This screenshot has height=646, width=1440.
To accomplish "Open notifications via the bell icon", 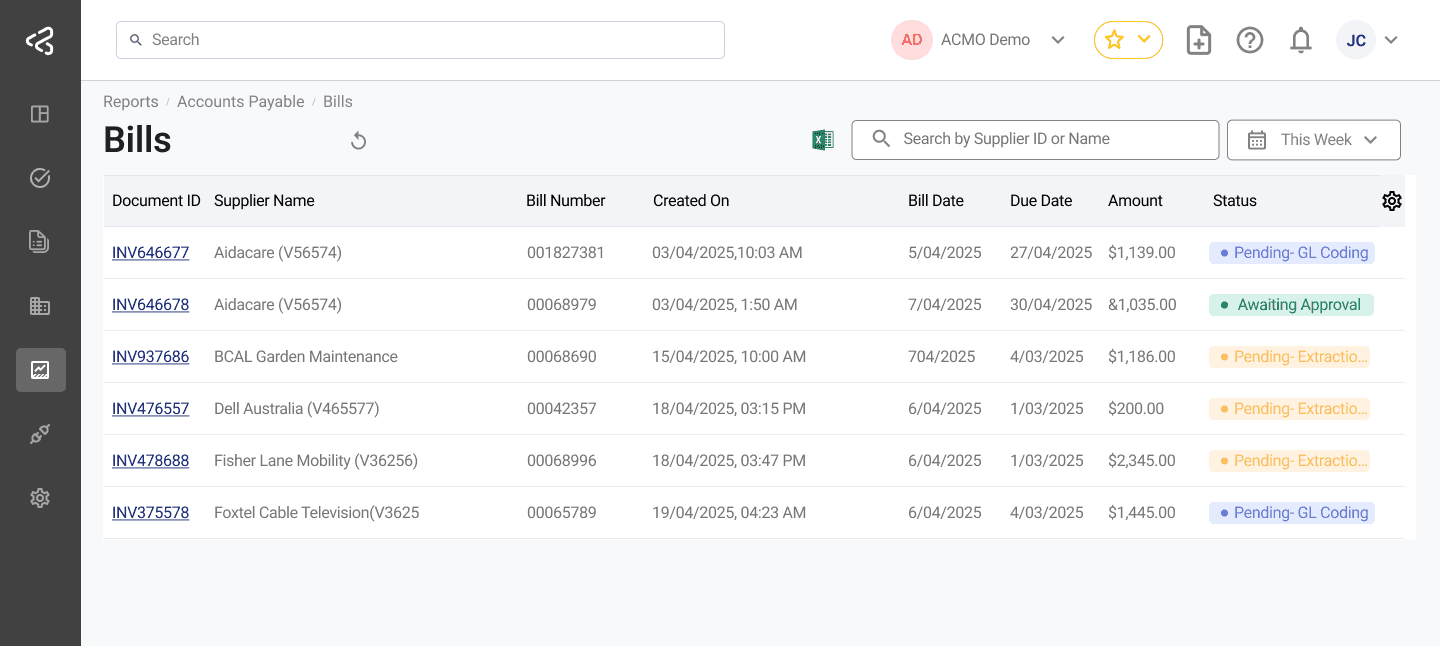I will 1301,40.
